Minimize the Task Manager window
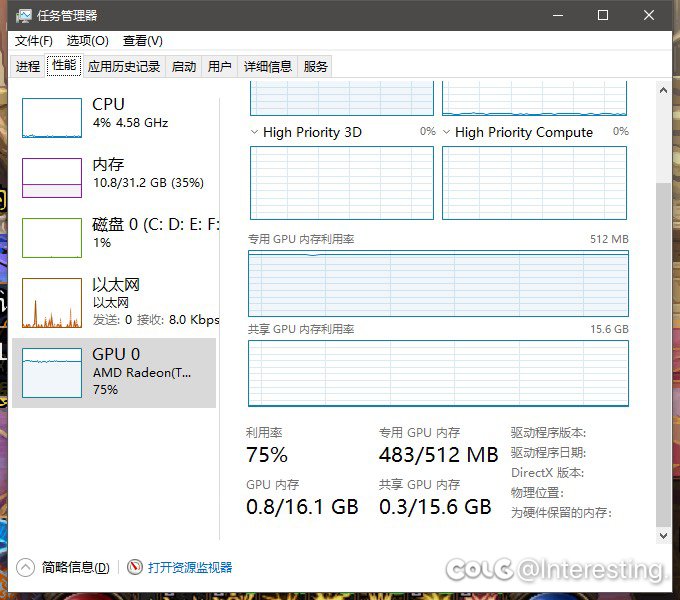Image resolution: width=680 pixels, height=600 pixels. tap(558, 15)
